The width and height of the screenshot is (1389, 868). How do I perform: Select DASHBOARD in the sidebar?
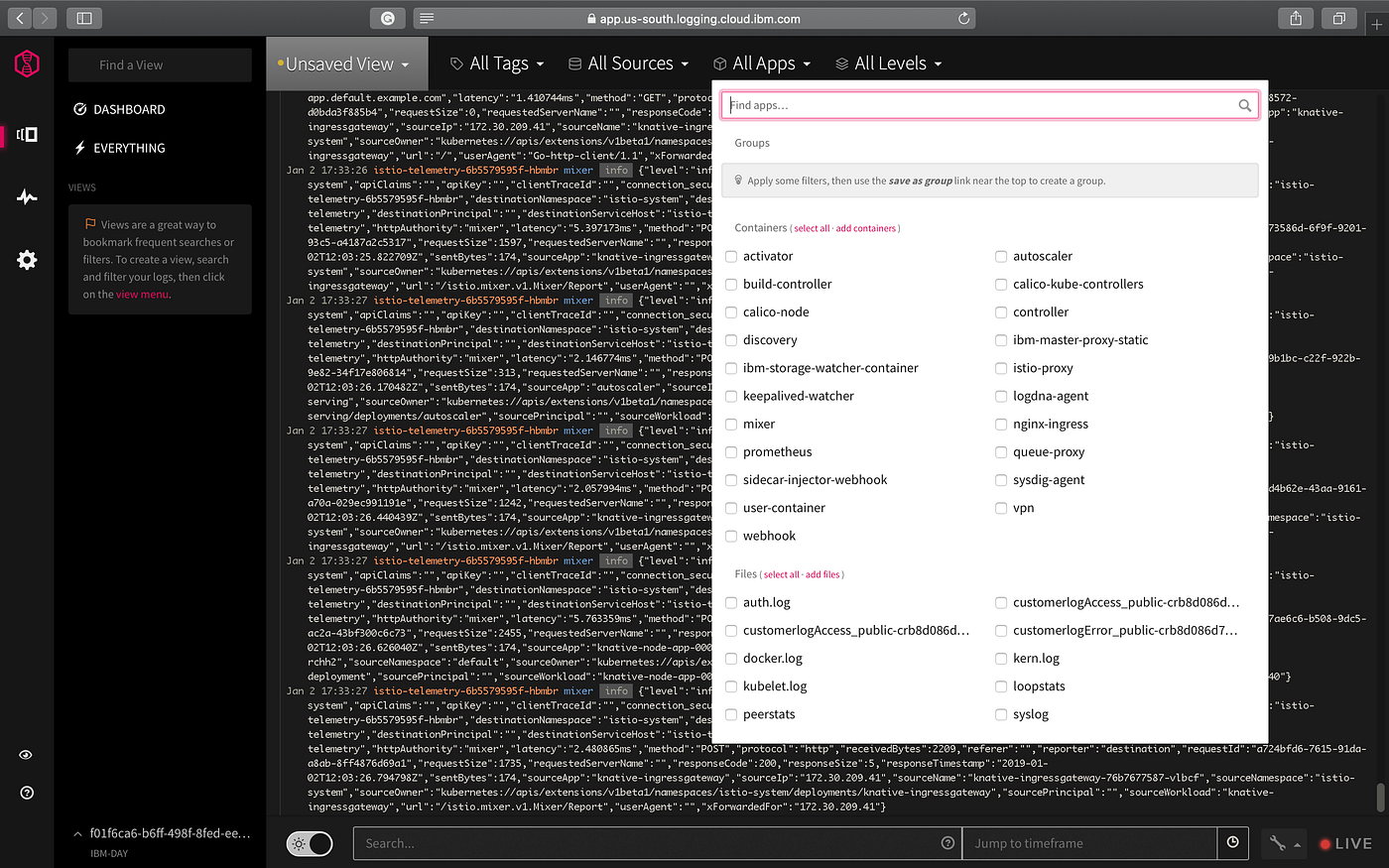pos(129,109)
